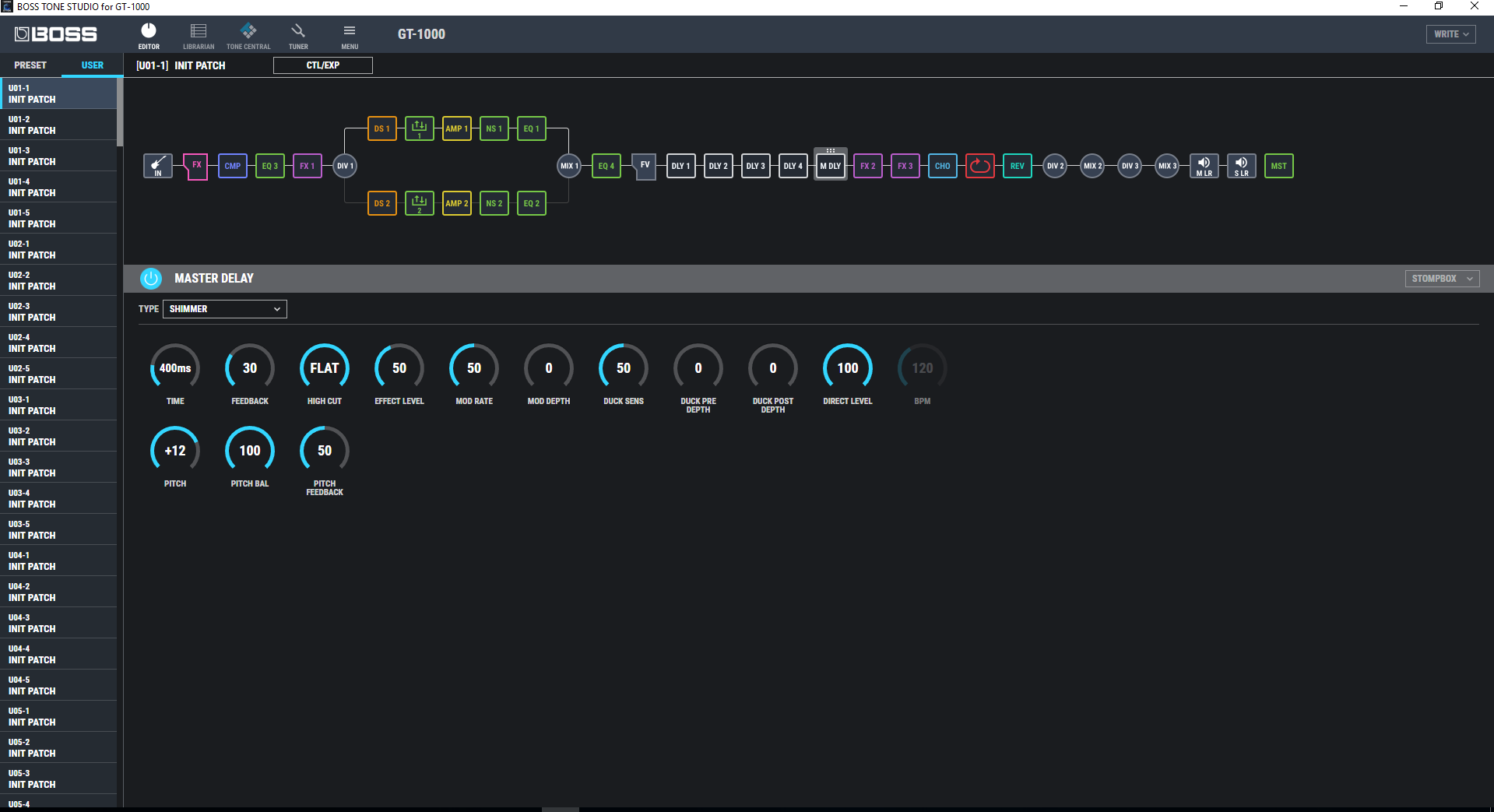Select the red loop block in chain
1494x812 pixels.
pos(979,166)
